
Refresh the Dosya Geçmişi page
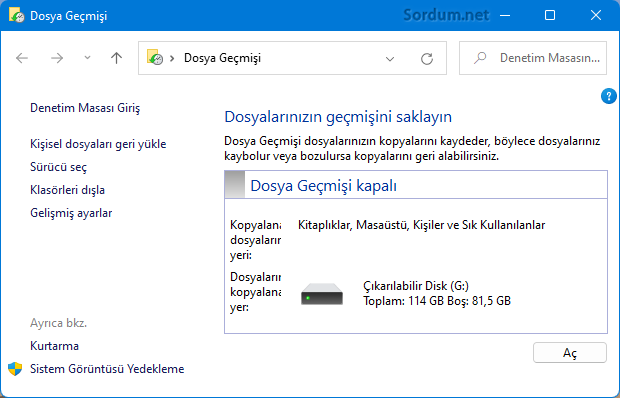click(427, 59)
